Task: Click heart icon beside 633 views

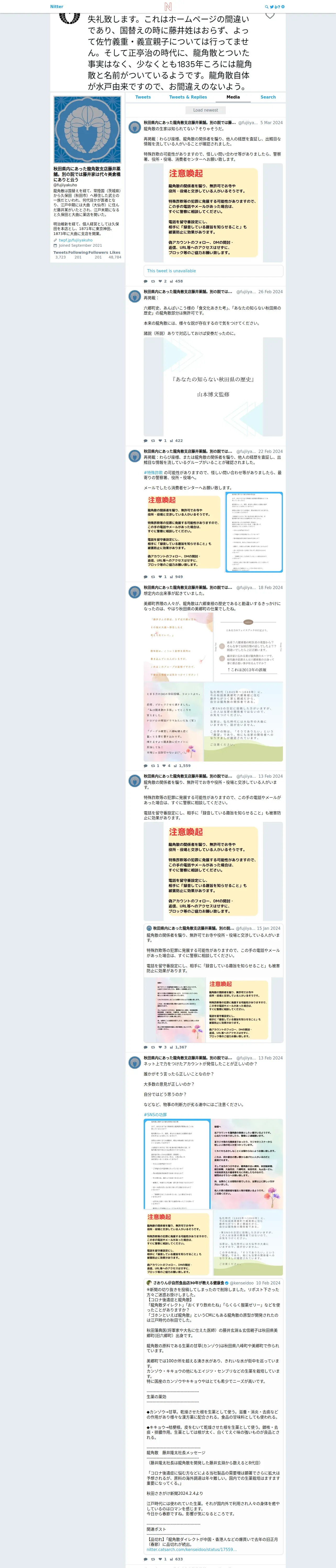Action: (160, 1559)
